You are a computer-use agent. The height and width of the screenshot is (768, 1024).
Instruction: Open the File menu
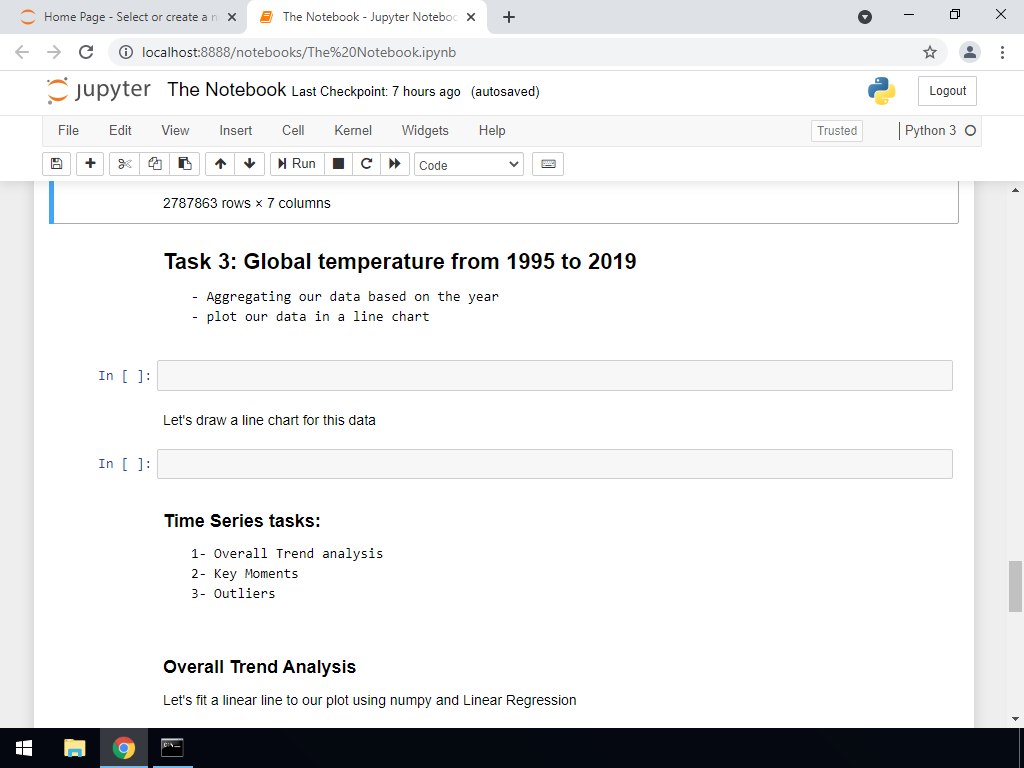(x=69, y=131)
